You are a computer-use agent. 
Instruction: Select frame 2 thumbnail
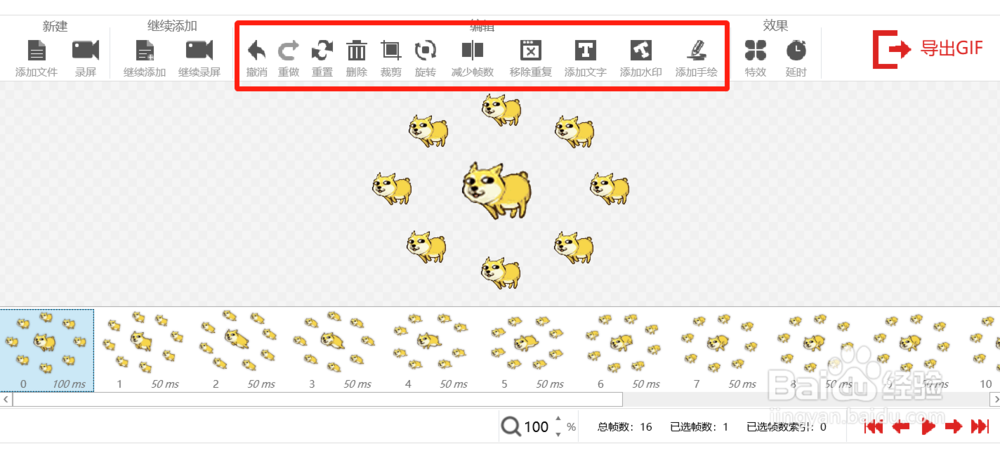click(x=240, y=350)
